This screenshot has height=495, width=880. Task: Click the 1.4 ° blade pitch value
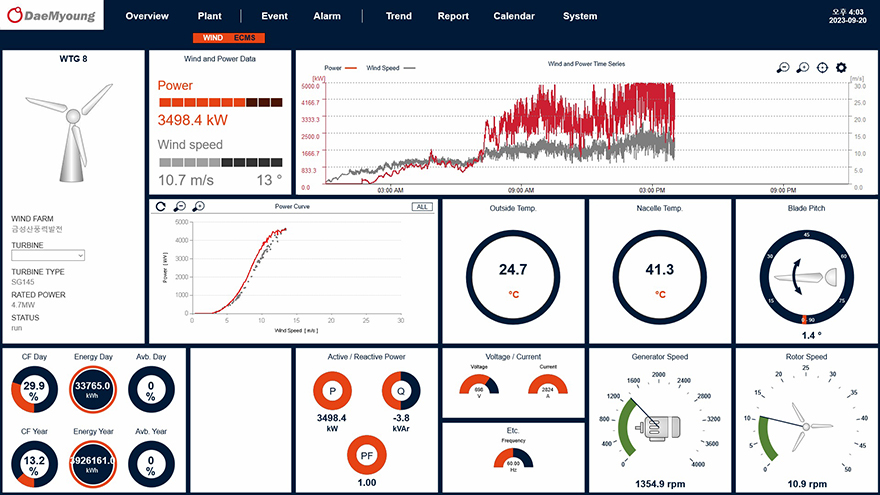(x=812, y=336)
